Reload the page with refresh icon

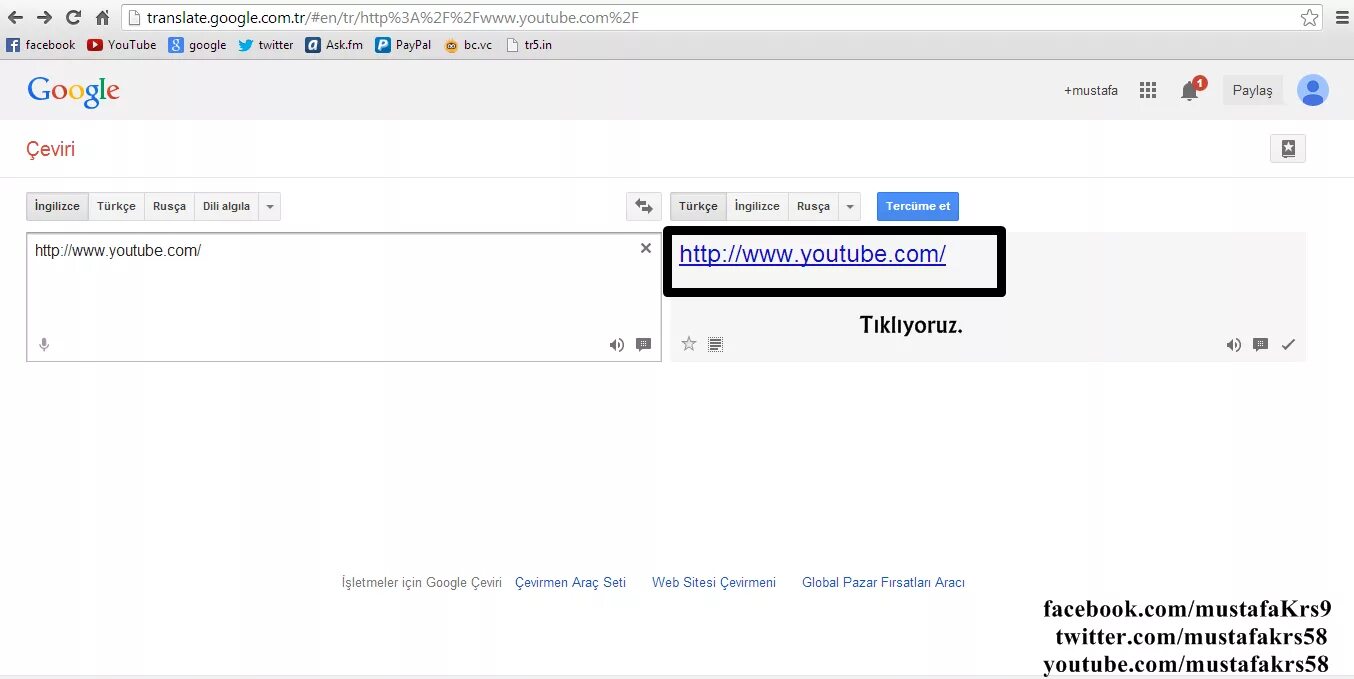point(73,17)
